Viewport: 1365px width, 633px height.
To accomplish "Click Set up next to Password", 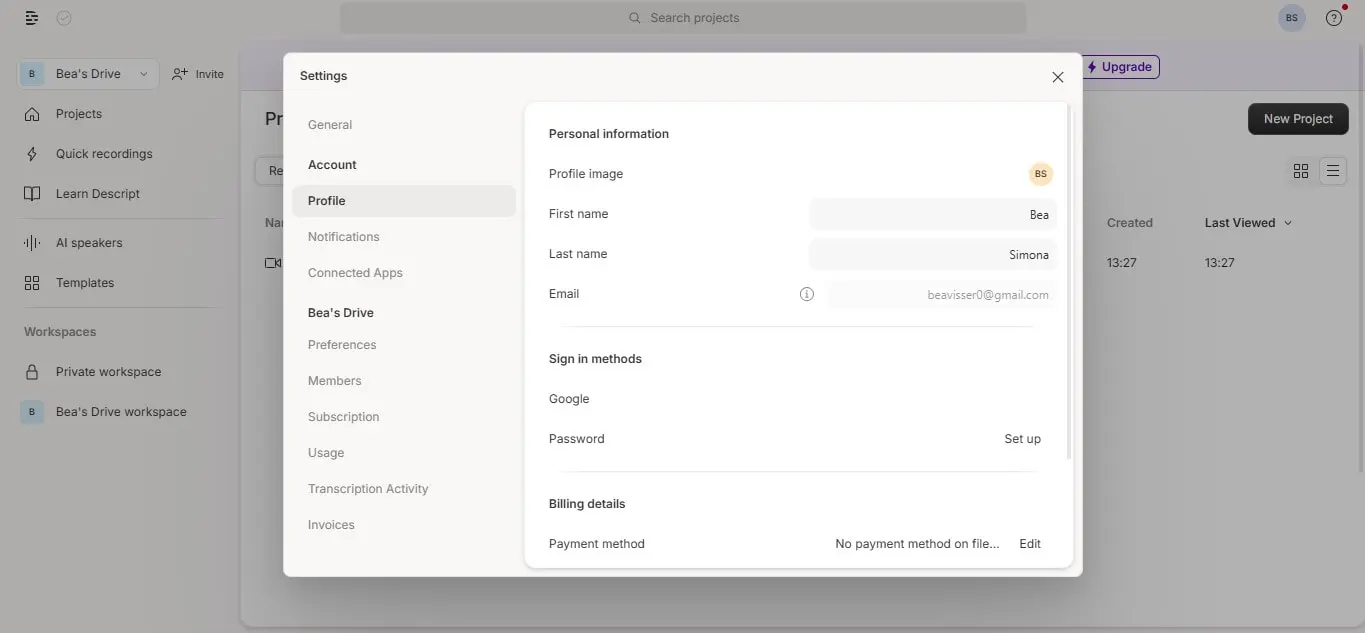I will pos(1022,439).
